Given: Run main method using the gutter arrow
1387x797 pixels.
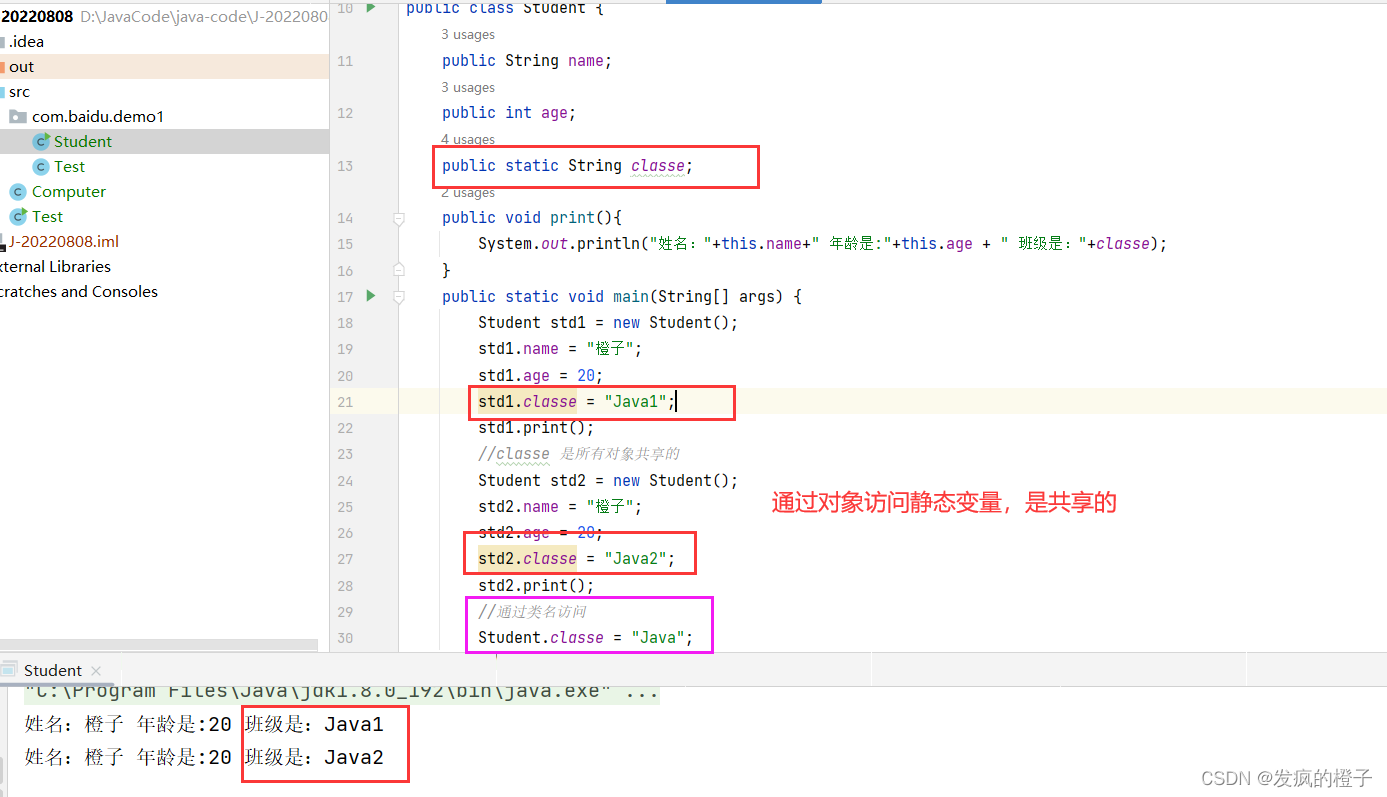Looking at the screenshot, I should (x=371, y=296).
